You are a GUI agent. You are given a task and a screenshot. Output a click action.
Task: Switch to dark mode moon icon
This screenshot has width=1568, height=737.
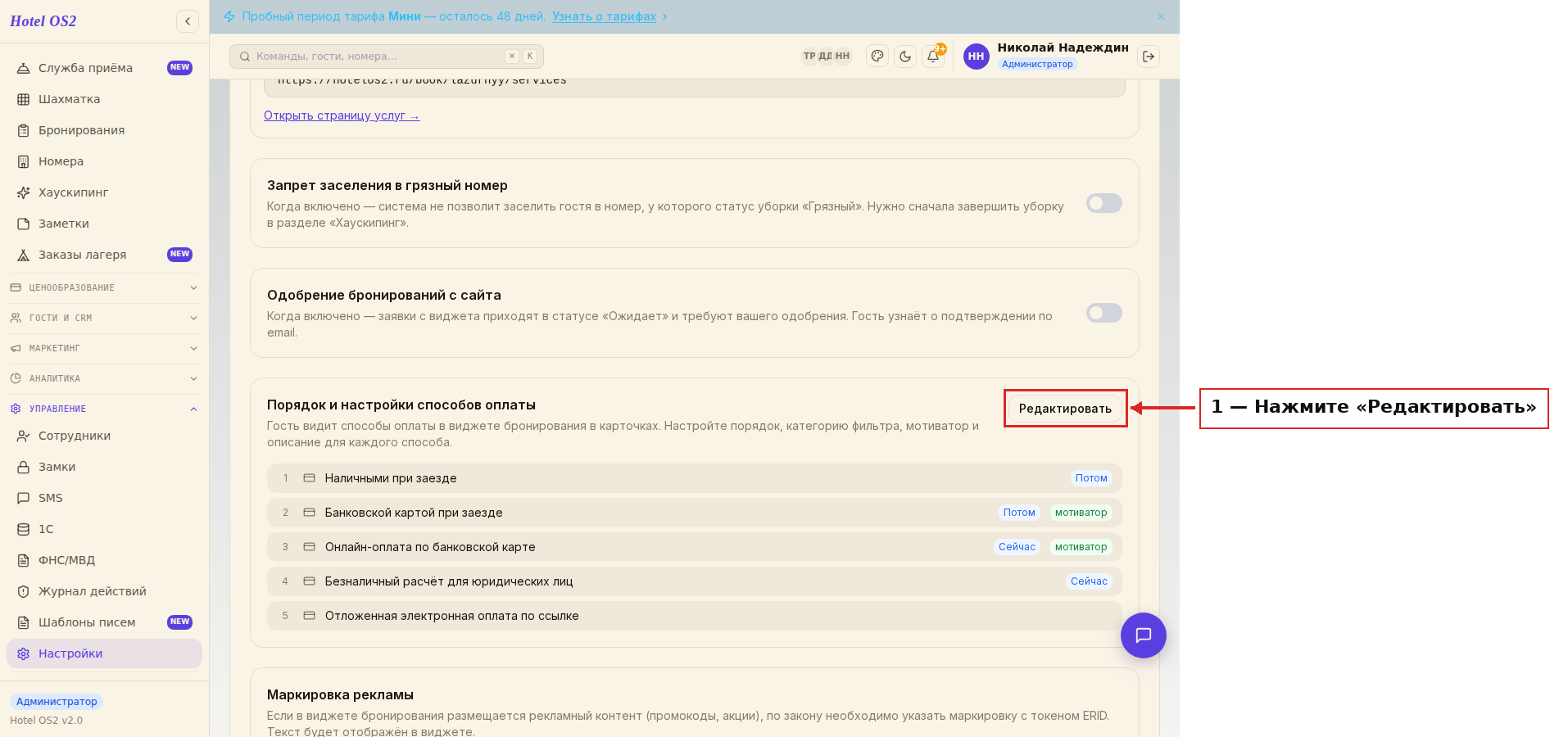[x=905, y=57]
